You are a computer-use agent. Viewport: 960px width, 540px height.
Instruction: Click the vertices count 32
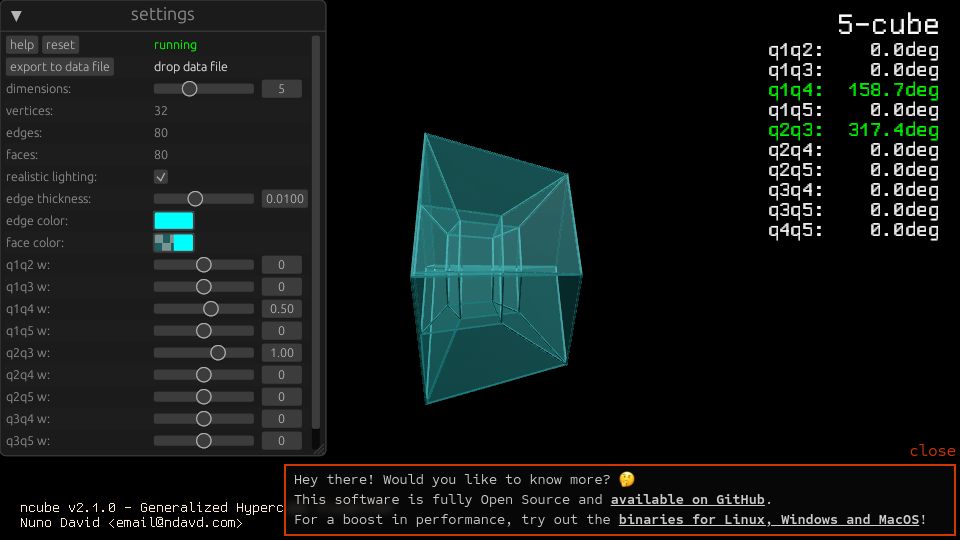160,111
